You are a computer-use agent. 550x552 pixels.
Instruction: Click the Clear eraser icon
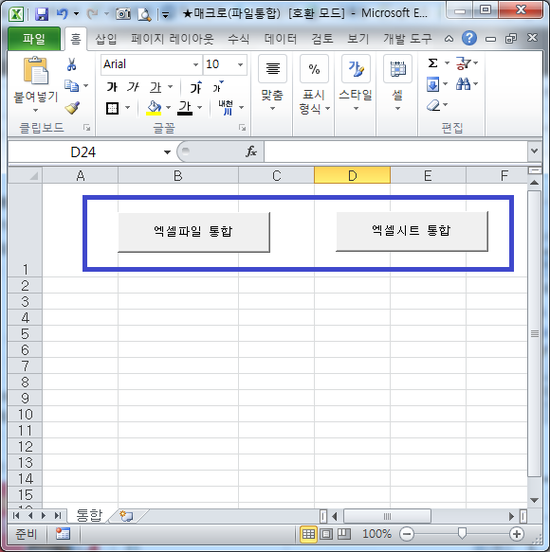tap(433, 105)
